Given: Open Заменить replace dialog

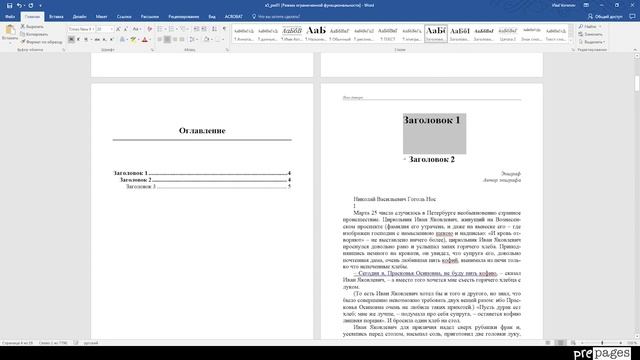Looking at the screenshot, I should click(x=591, y=34).
